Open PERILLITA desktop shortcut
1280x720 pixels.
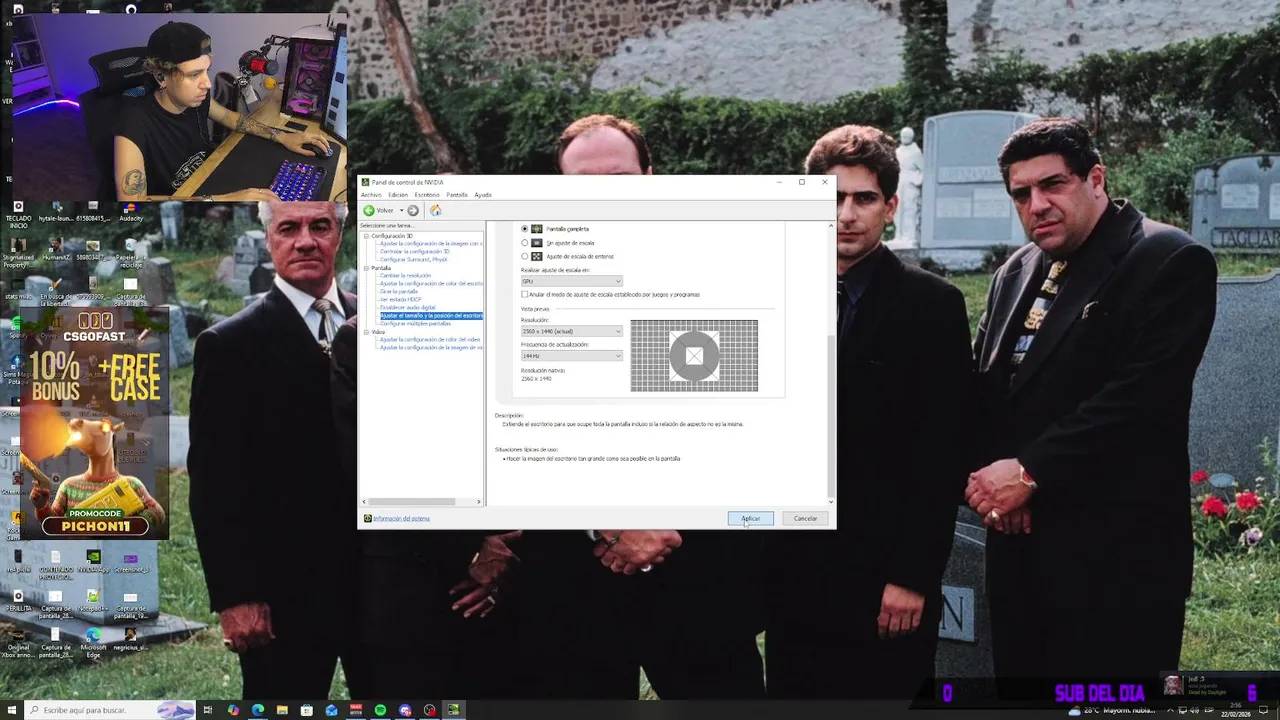click(17, 600)
